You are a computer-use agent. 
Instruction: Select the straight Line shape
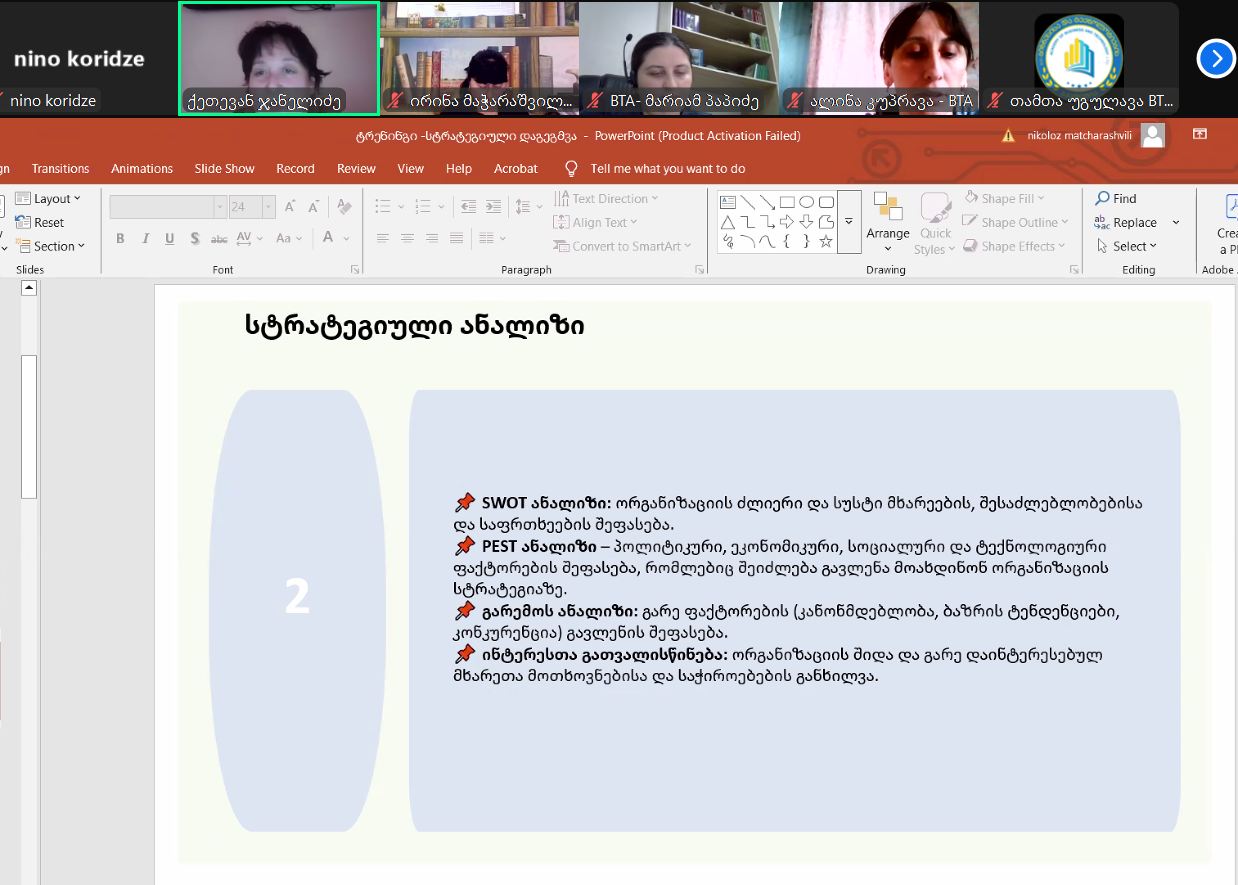[747, 202]
